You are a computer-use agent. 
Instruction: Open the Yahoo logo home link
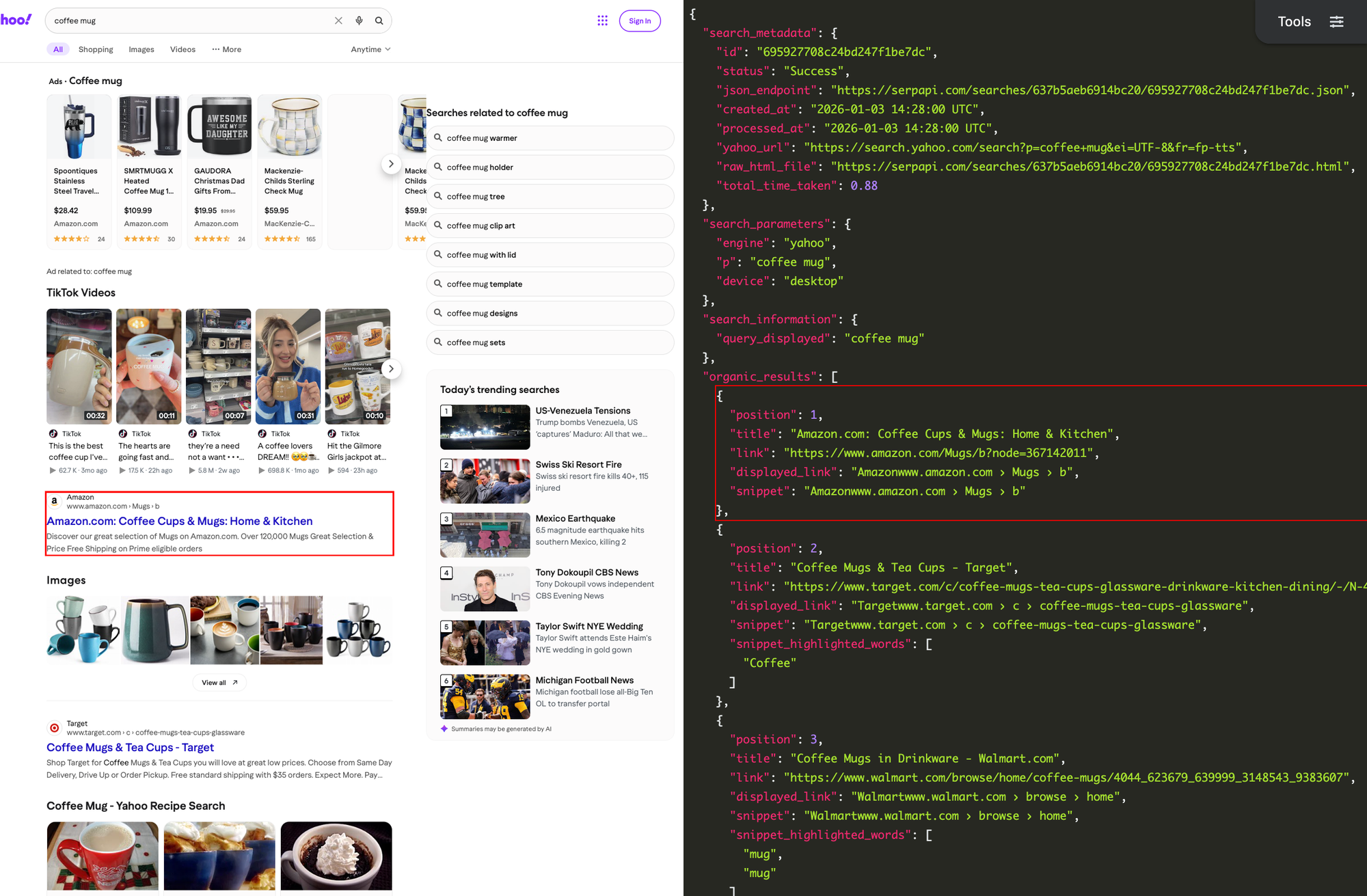coord(16,19)
